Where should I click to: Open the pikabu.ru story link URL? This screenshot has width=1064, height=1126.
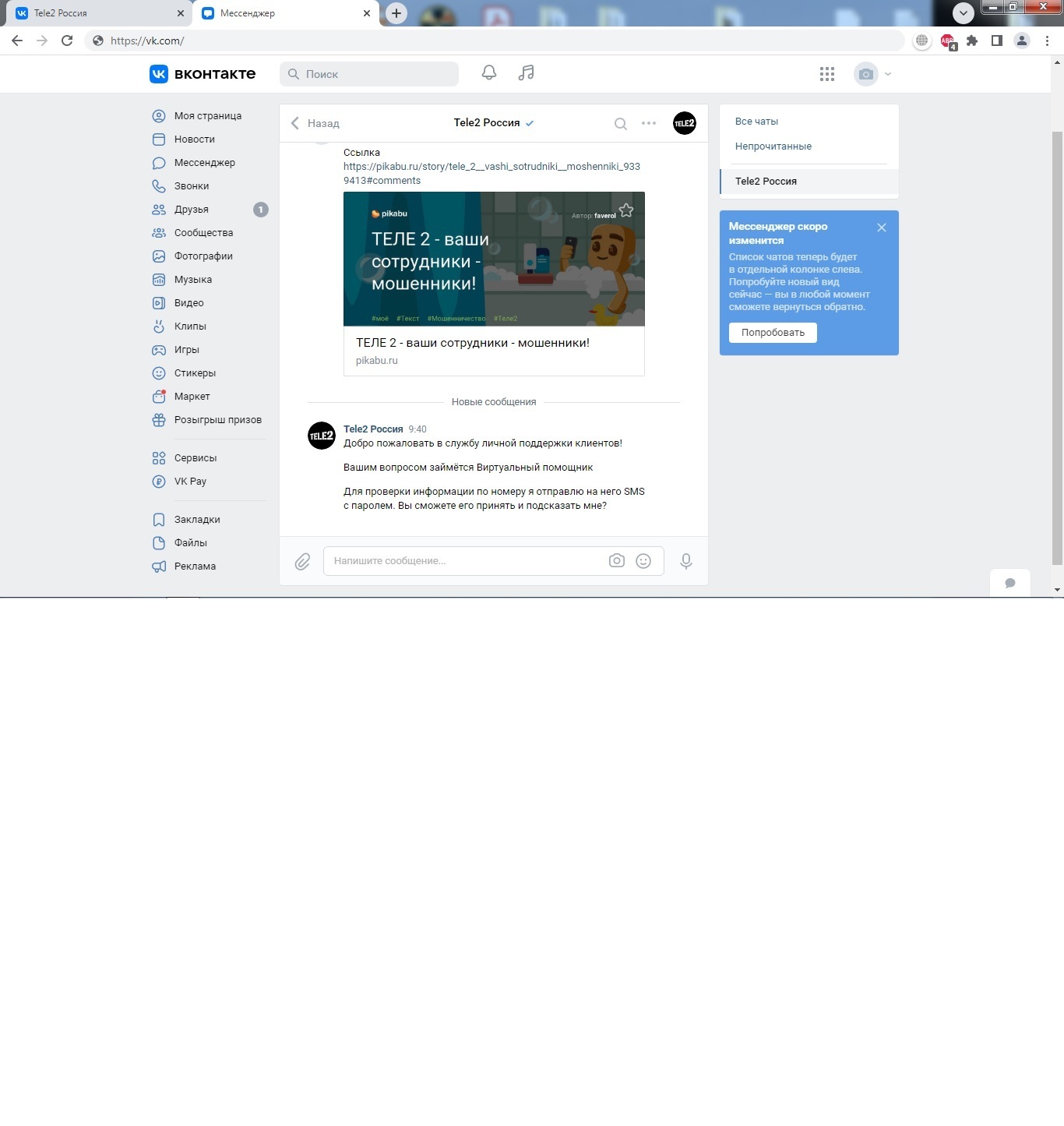coord(491,174)
